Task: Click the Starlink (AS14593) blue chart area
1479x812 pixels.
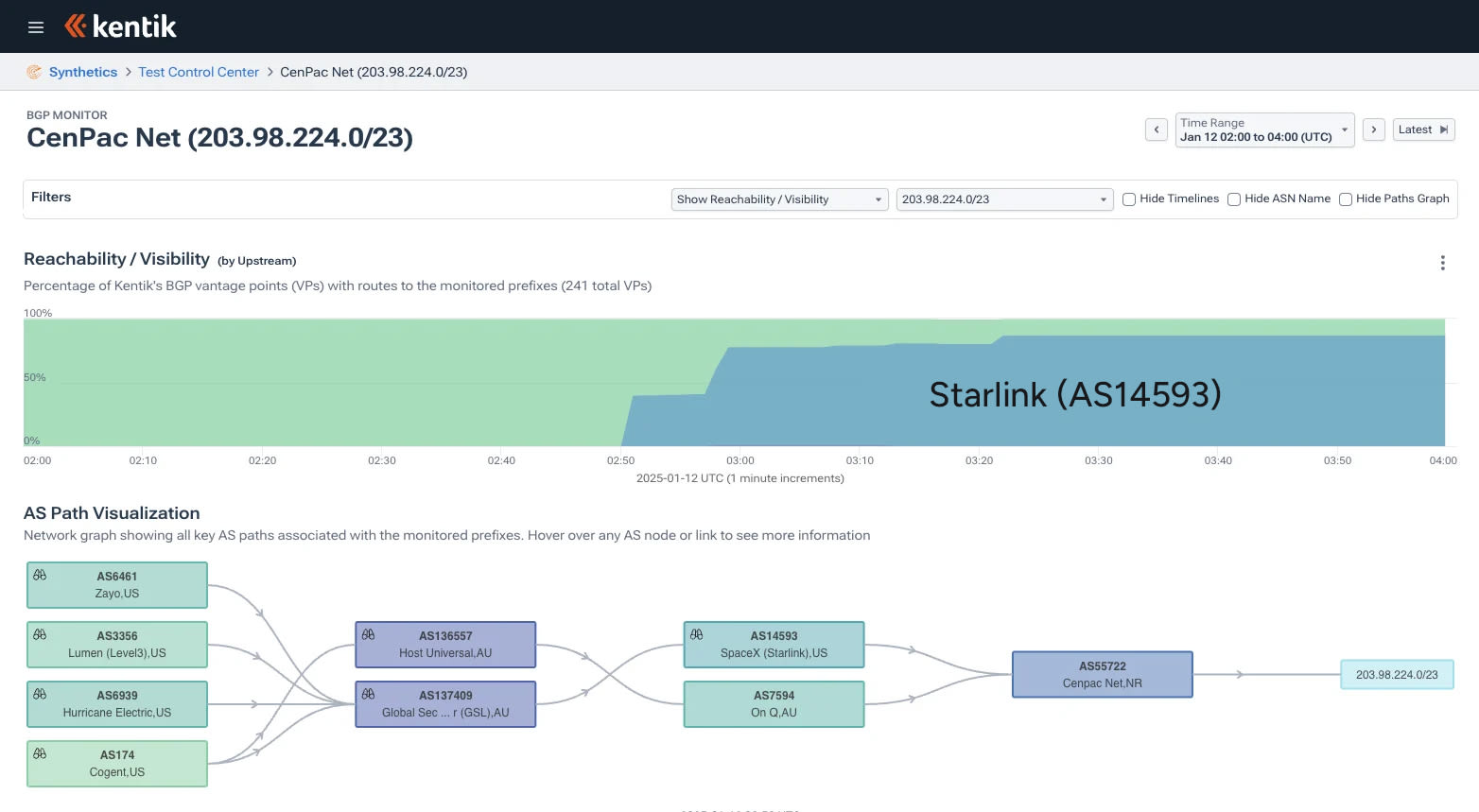Action: click(x=1075, y=394)
